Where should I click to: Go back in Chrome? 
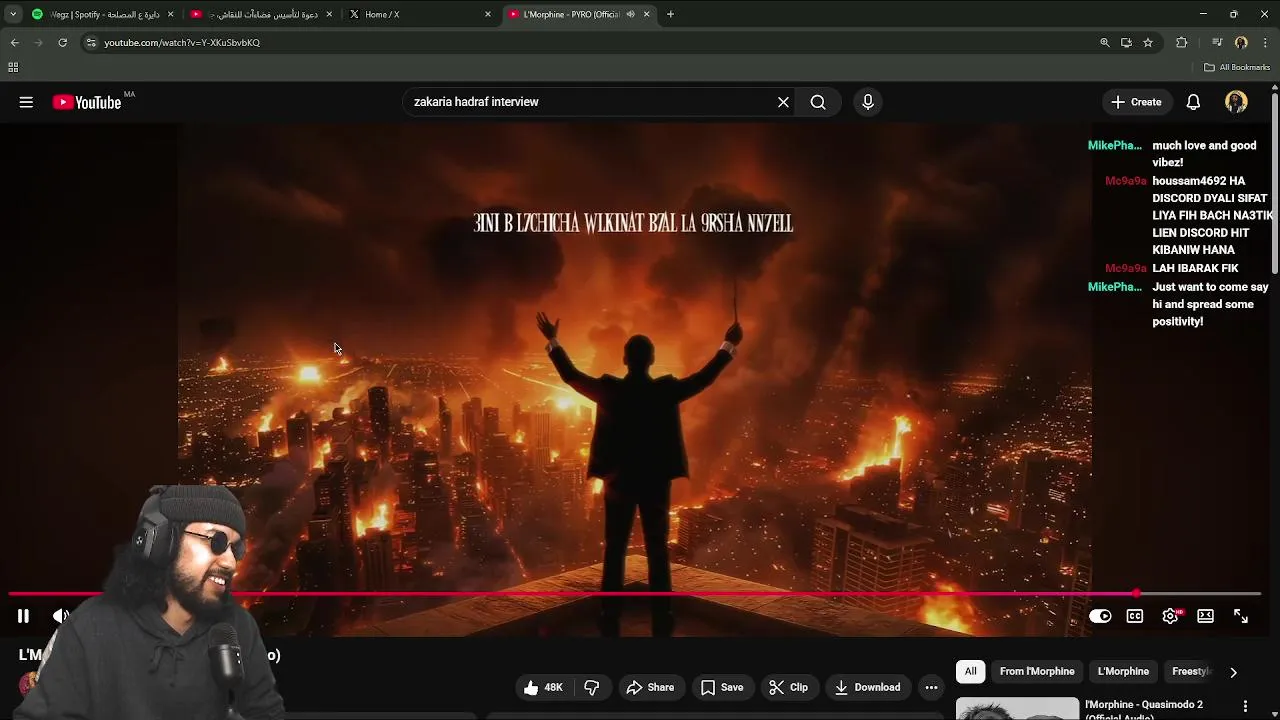click(x=14, y=43)
